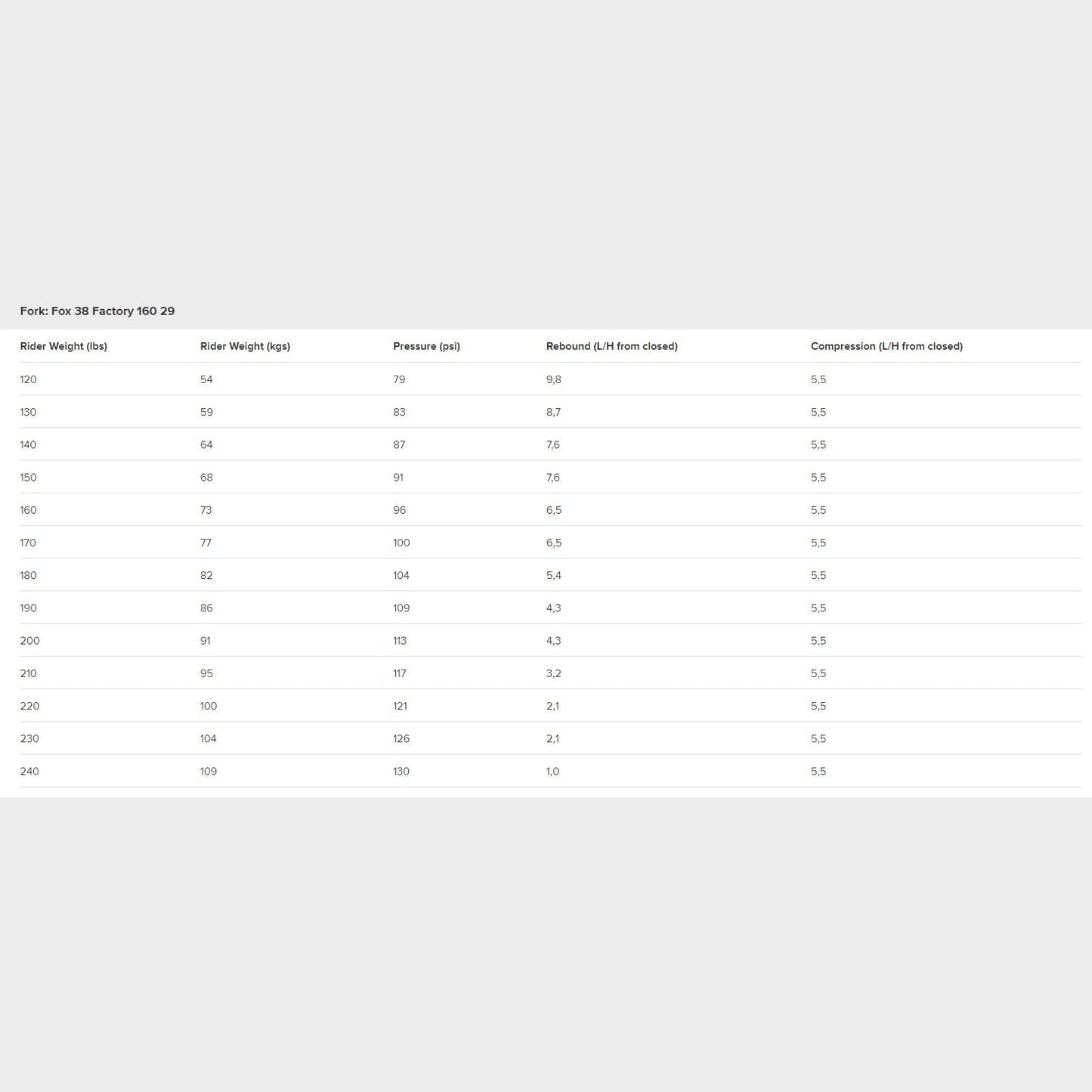Click the rebound value 3,2
This screenshot has height=1092, width=1092.
(554, 673)
